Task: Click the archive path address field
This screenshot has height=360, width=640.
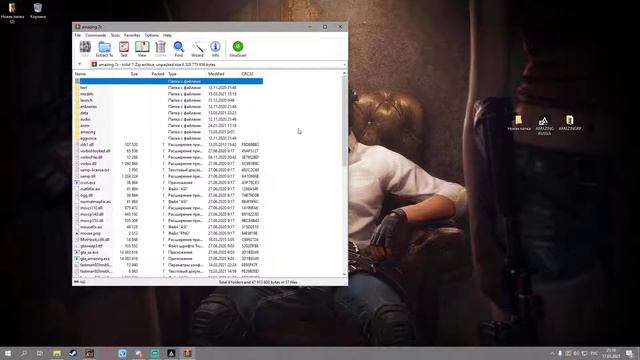Action: 216,64
